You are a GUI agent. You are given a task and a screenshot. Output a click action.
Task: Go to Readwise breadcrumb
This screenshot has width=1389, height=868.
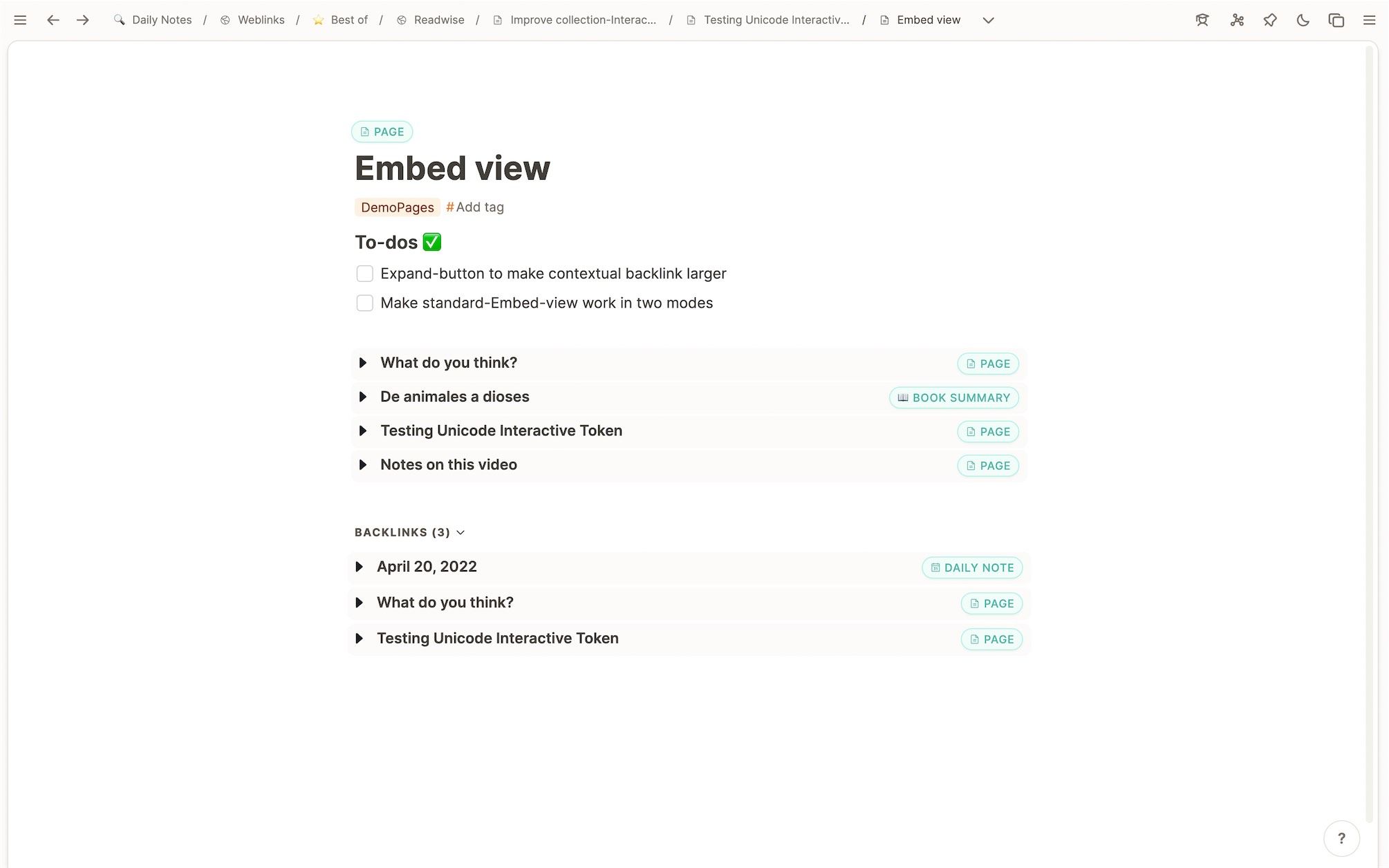(438, 20)
